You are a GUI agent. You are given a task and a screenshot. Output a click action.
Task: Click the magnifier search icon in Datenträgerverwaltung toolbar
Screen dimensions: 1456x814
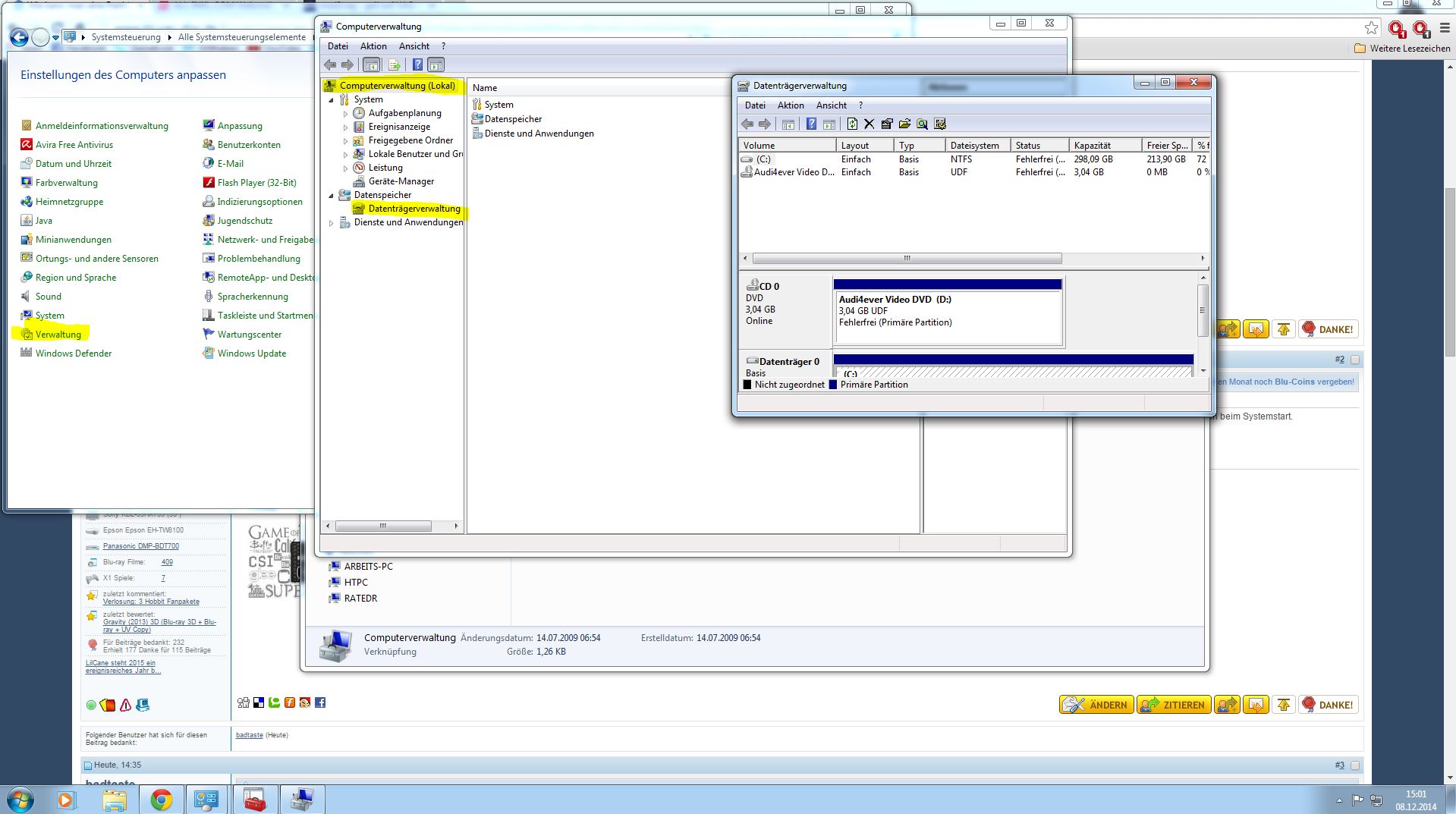(922, 124)
